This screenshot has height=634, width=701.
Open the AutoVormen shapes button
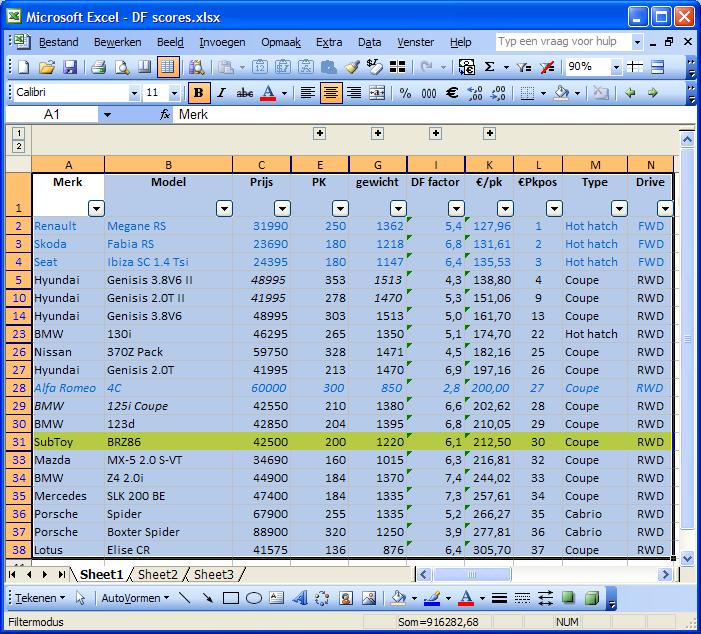tap(135, 598)
